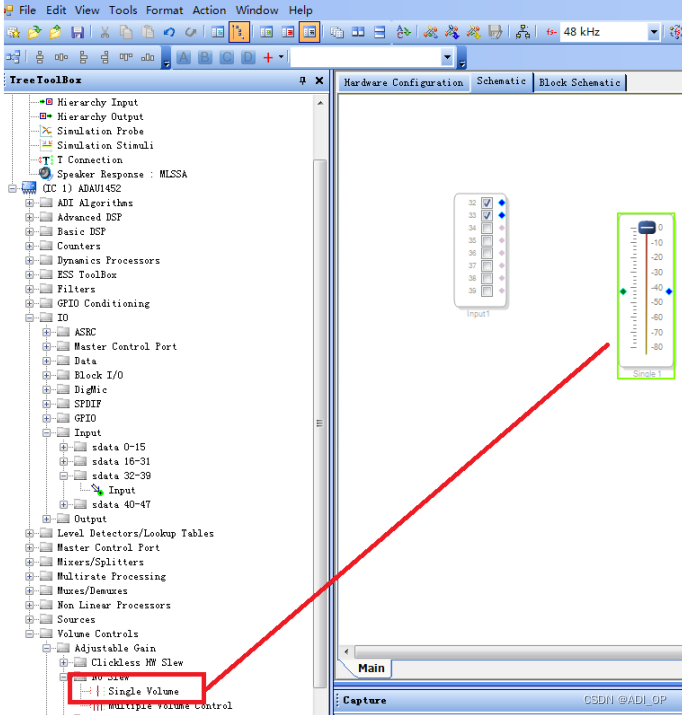Screen dimensions: 682x715
Task: Open the 48 kHz sample rate dropdown
Action: [654, 32]
